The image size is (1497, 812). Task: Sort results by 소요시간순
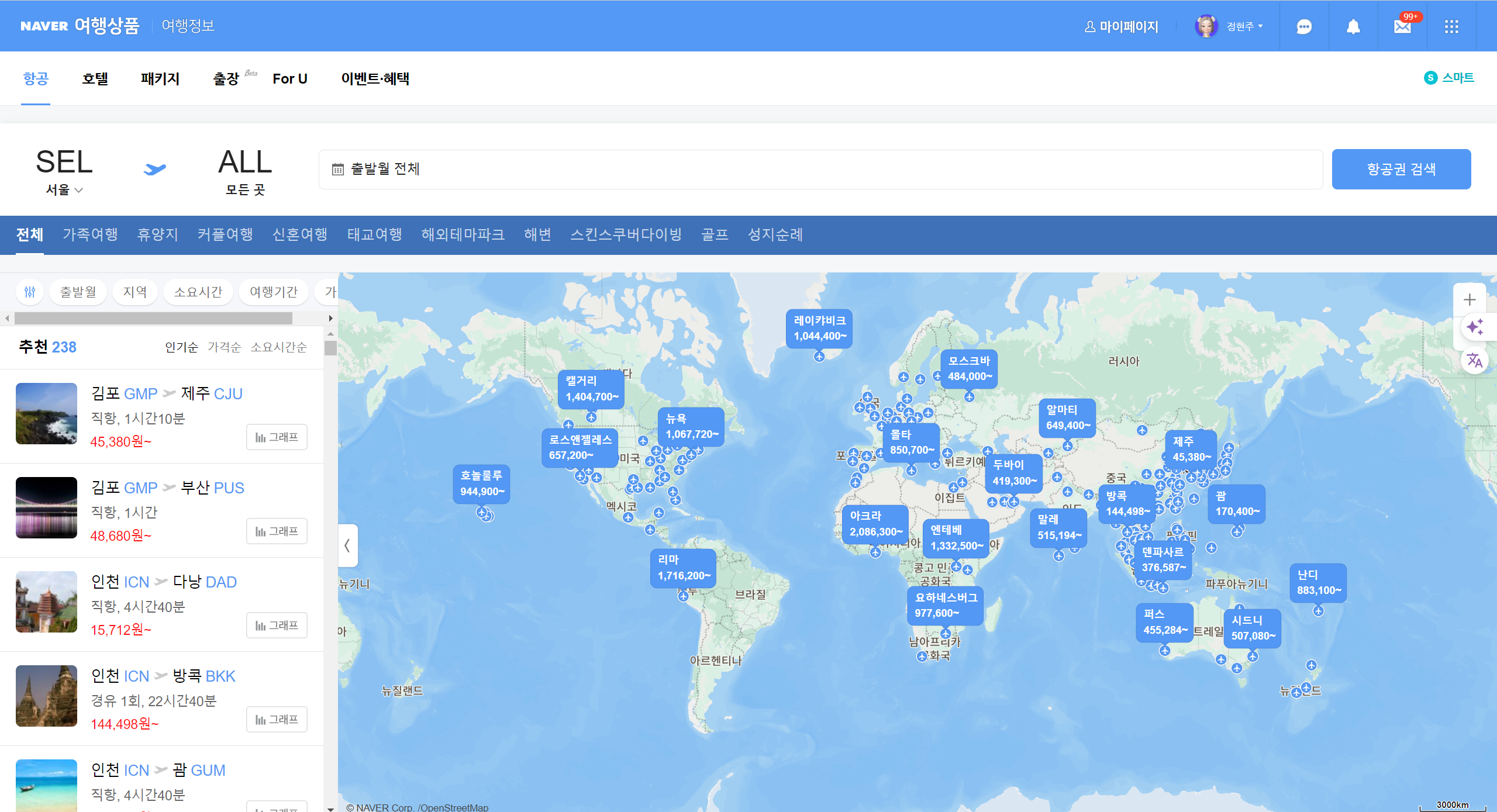[x=278, y=347]
